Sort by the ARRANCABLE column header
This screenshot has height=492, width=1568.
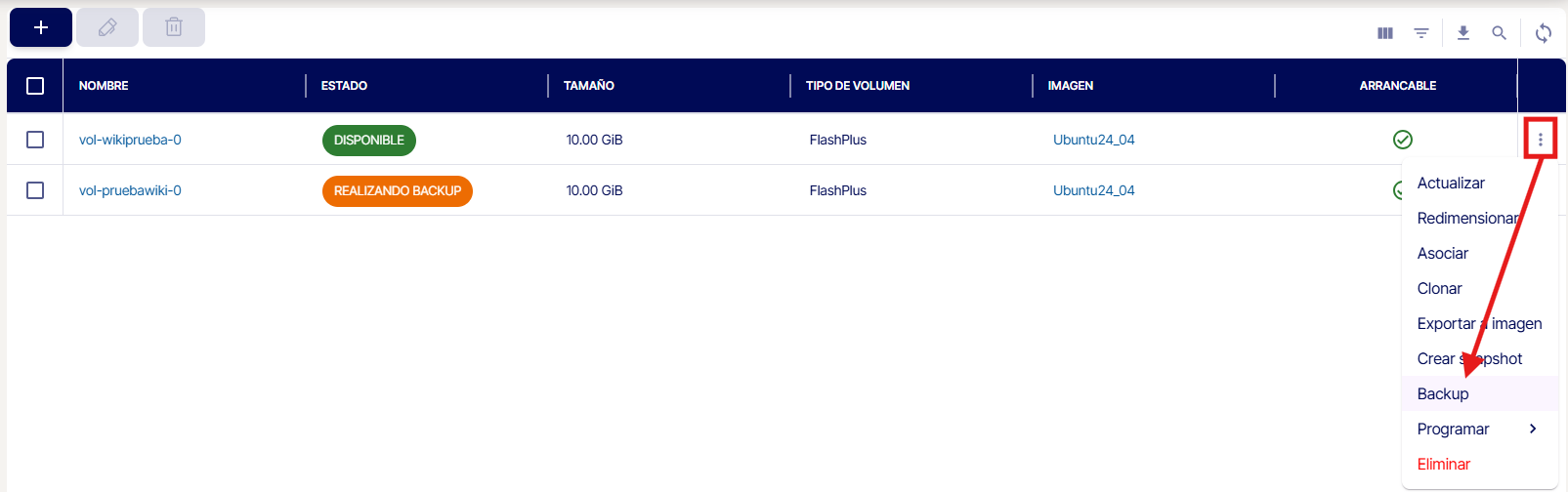tap(1398, 86)
